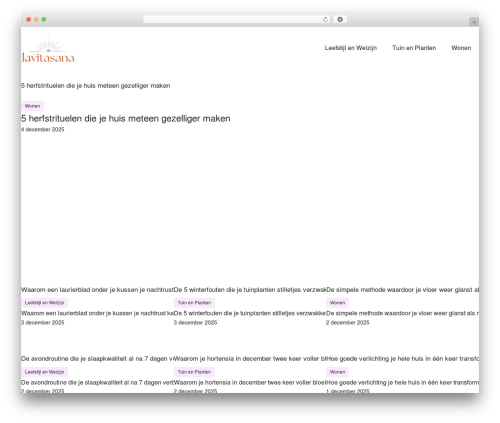Open the upper 'Waarom een laurierblad onder je kussen' link
The height and width of the screenshot is (423, 500).
(x=97, y=290)
